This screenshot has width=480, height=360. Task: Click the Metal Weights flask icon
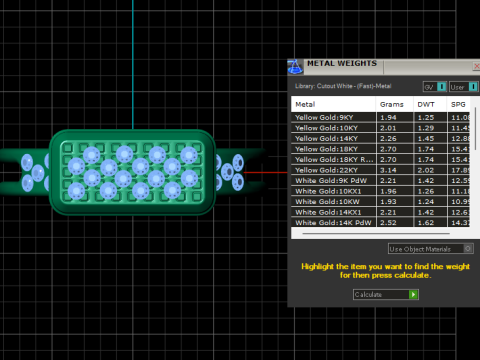pos(295,67)
